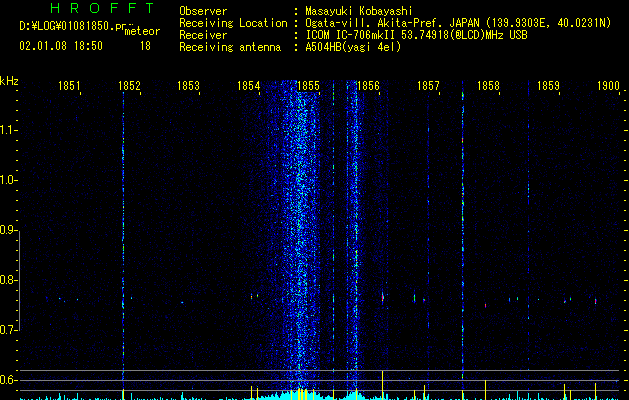Click the Receiving Location field label
Image resolution: width=629 pixels, height=400 pixels.
[x=233, y=23]
